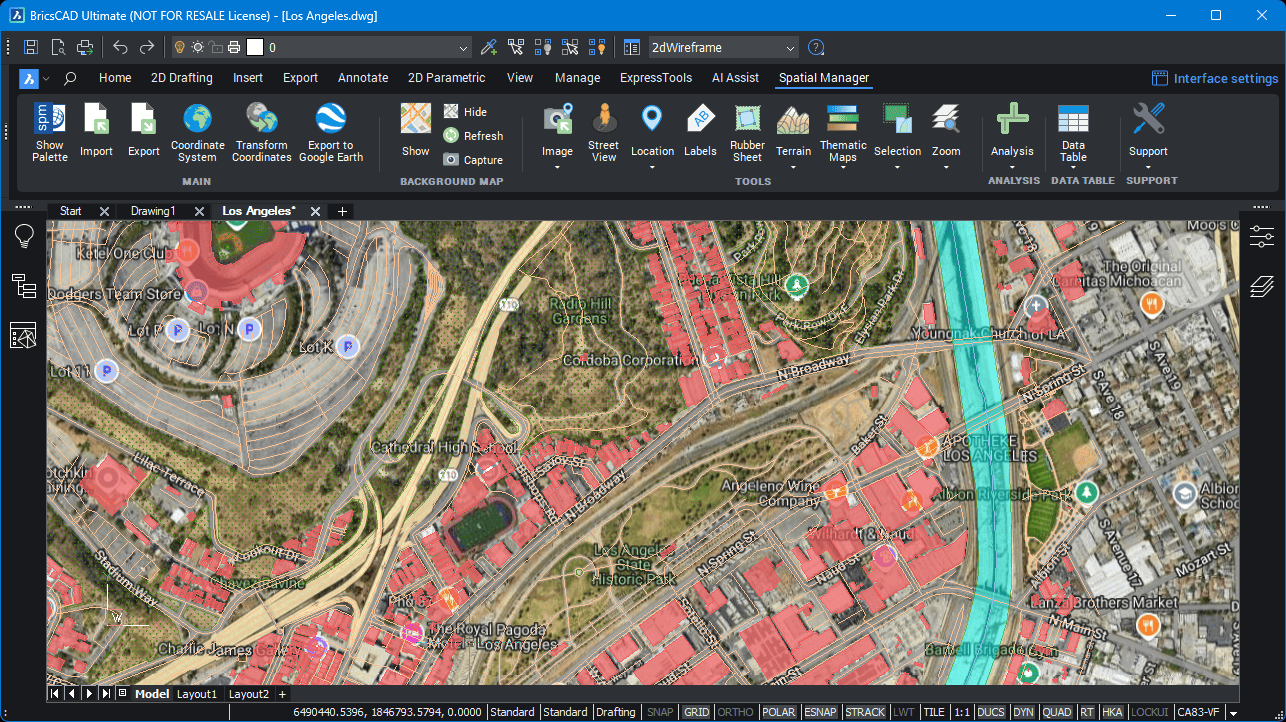Hide the background map
Image resolution: width=1286 pixels, height=722 pixels.
[x=466, y=112]
